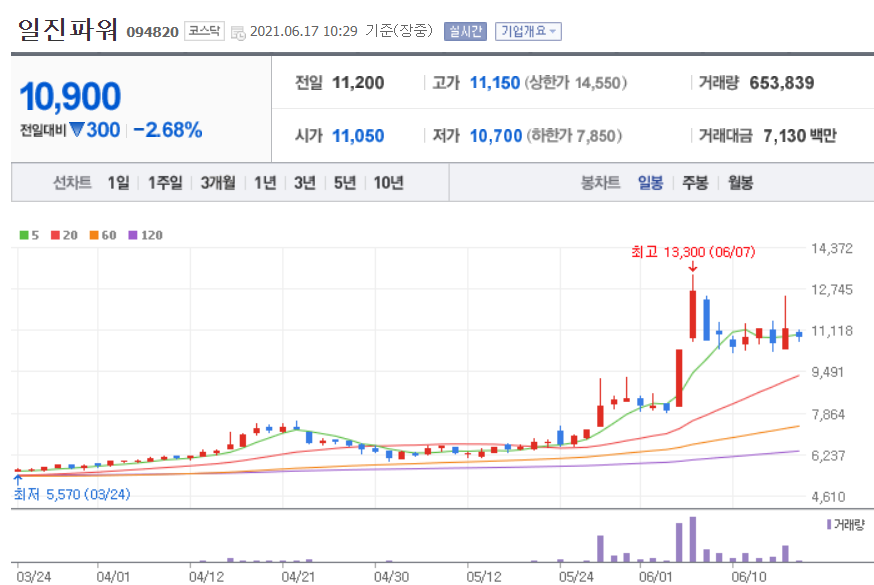Click the 시가 value 11,050
The image size is (874, 585).
pyautogui.click(x=358, y=136)
